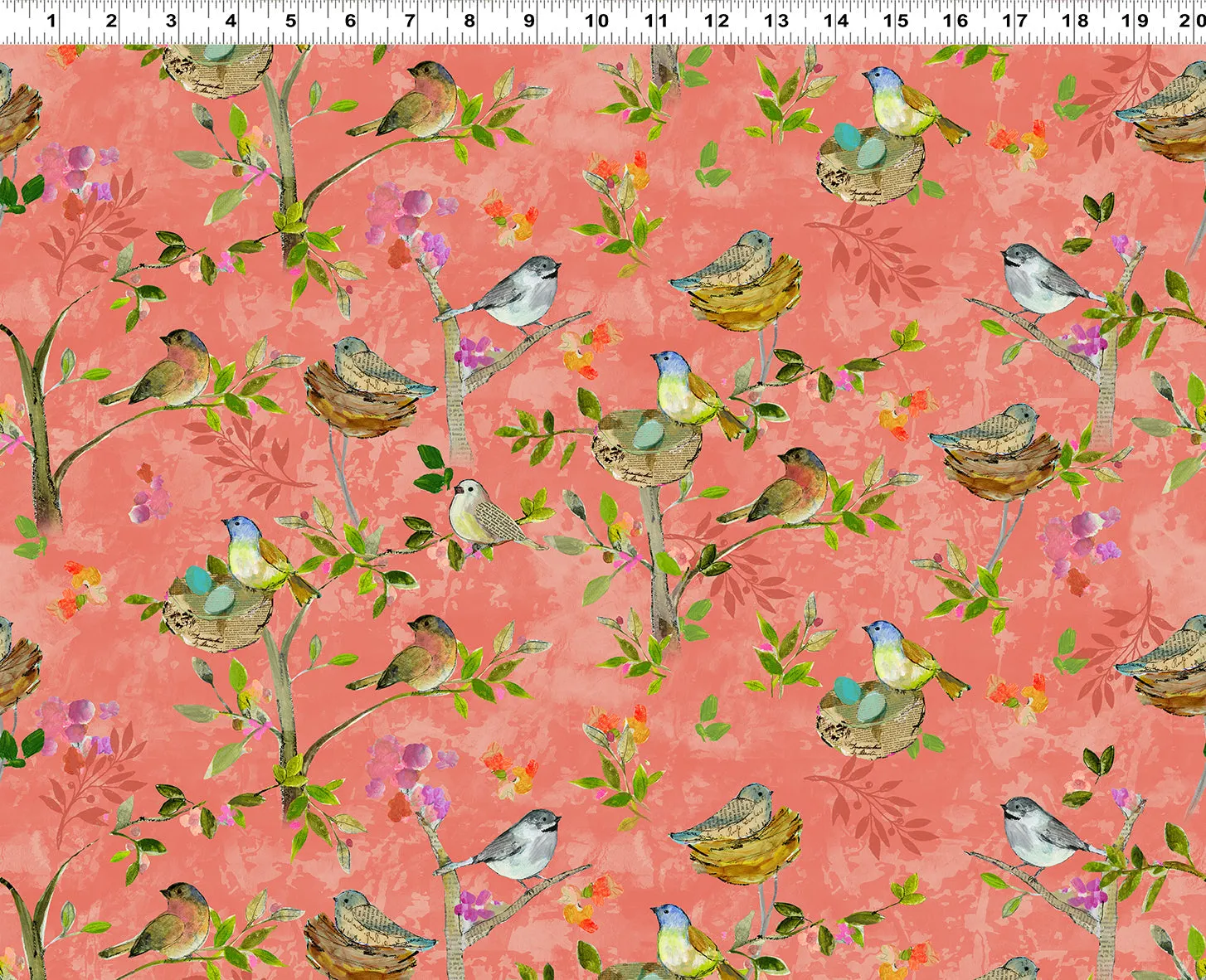This screenshot has width=1206, height=980.
Task: Select the ruler number 2
Action: [111, 21]
